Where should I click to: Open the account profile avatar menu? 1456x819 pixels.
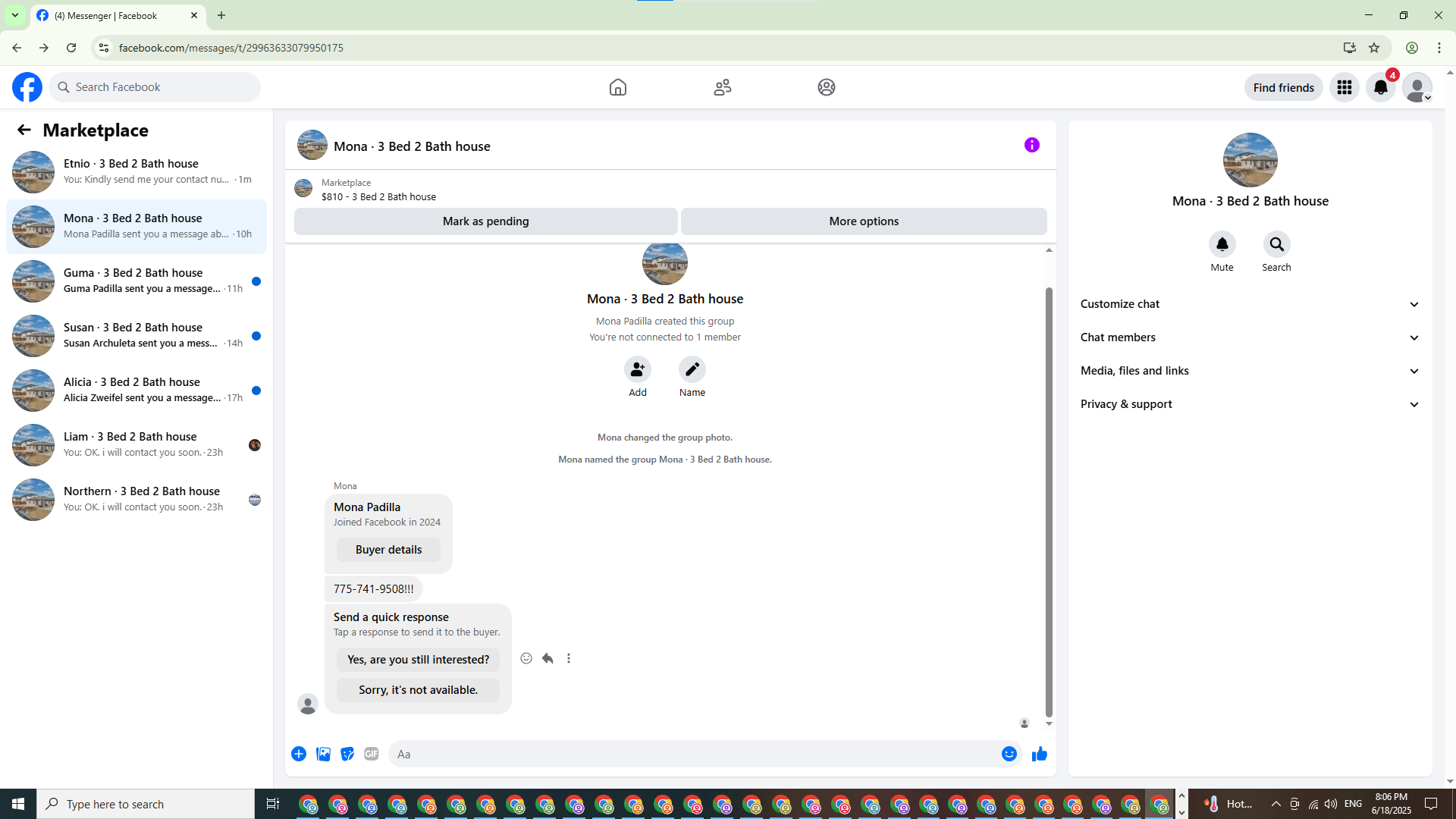[1417, 87]
